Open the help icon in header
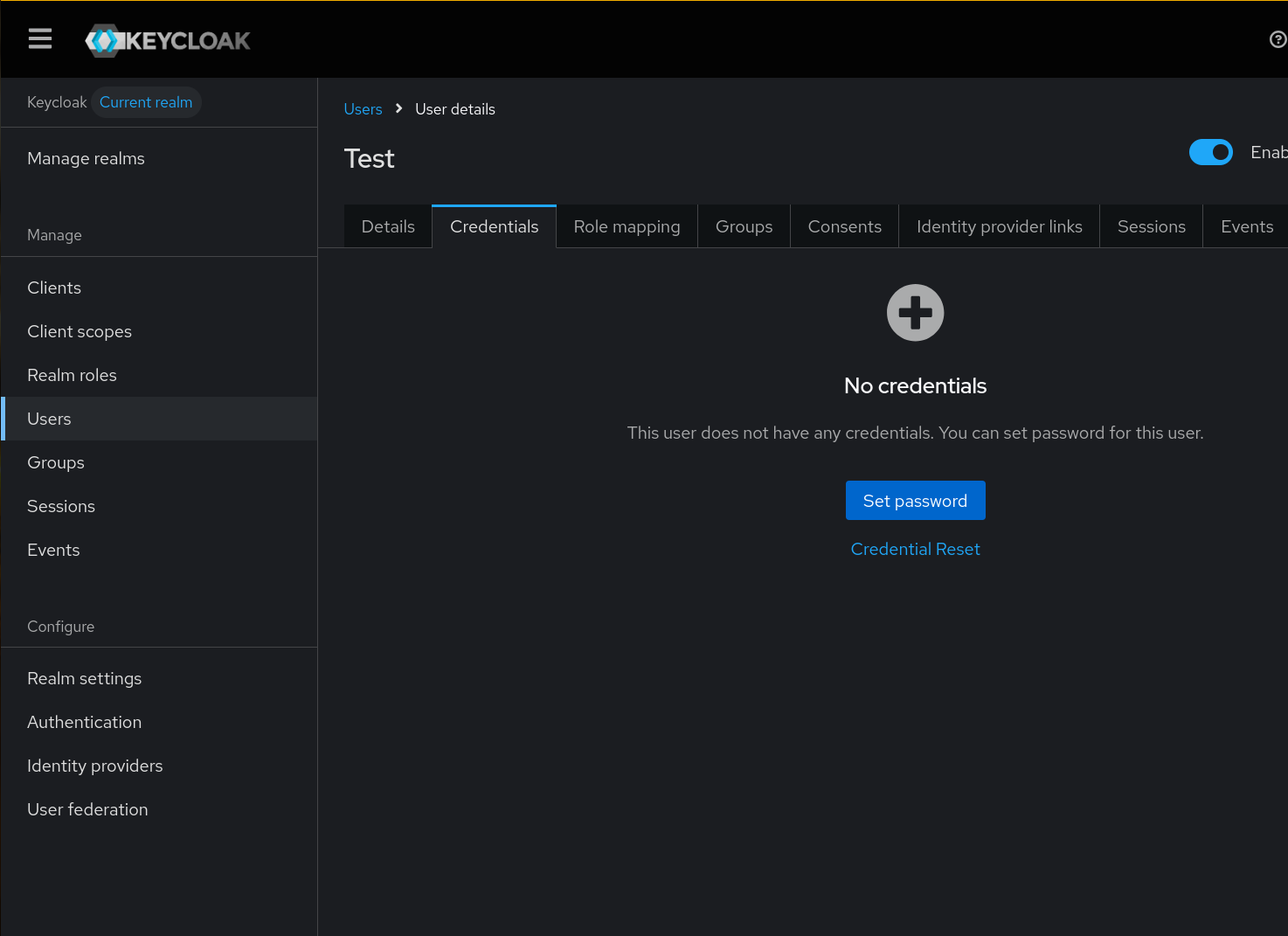Image resolution: width=1288 pixels, height=936 pixels. [x=1277, y=39]
